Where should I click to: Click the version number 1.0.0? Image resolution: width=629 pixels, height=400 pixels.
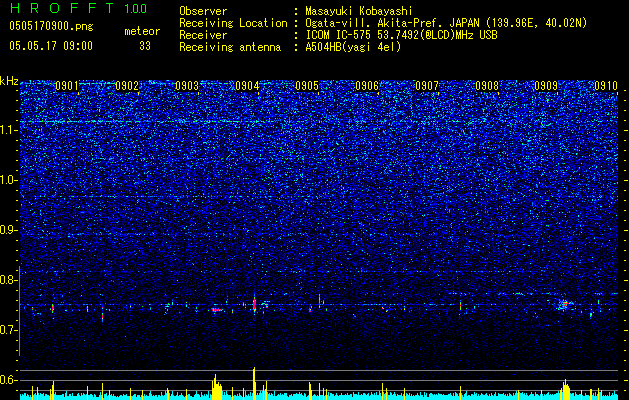click(135, 8)
